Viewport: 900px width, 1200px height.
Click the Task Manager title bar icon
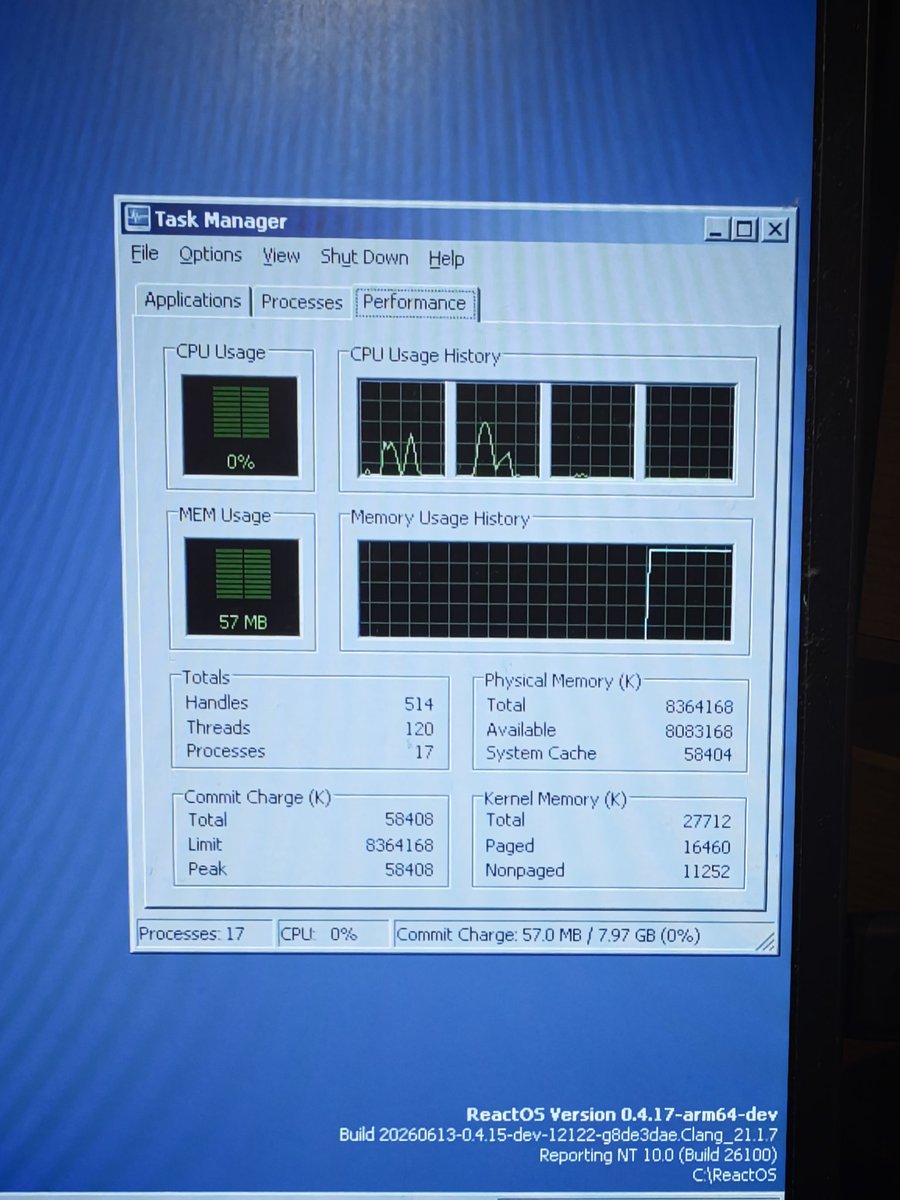coord(137,218)
